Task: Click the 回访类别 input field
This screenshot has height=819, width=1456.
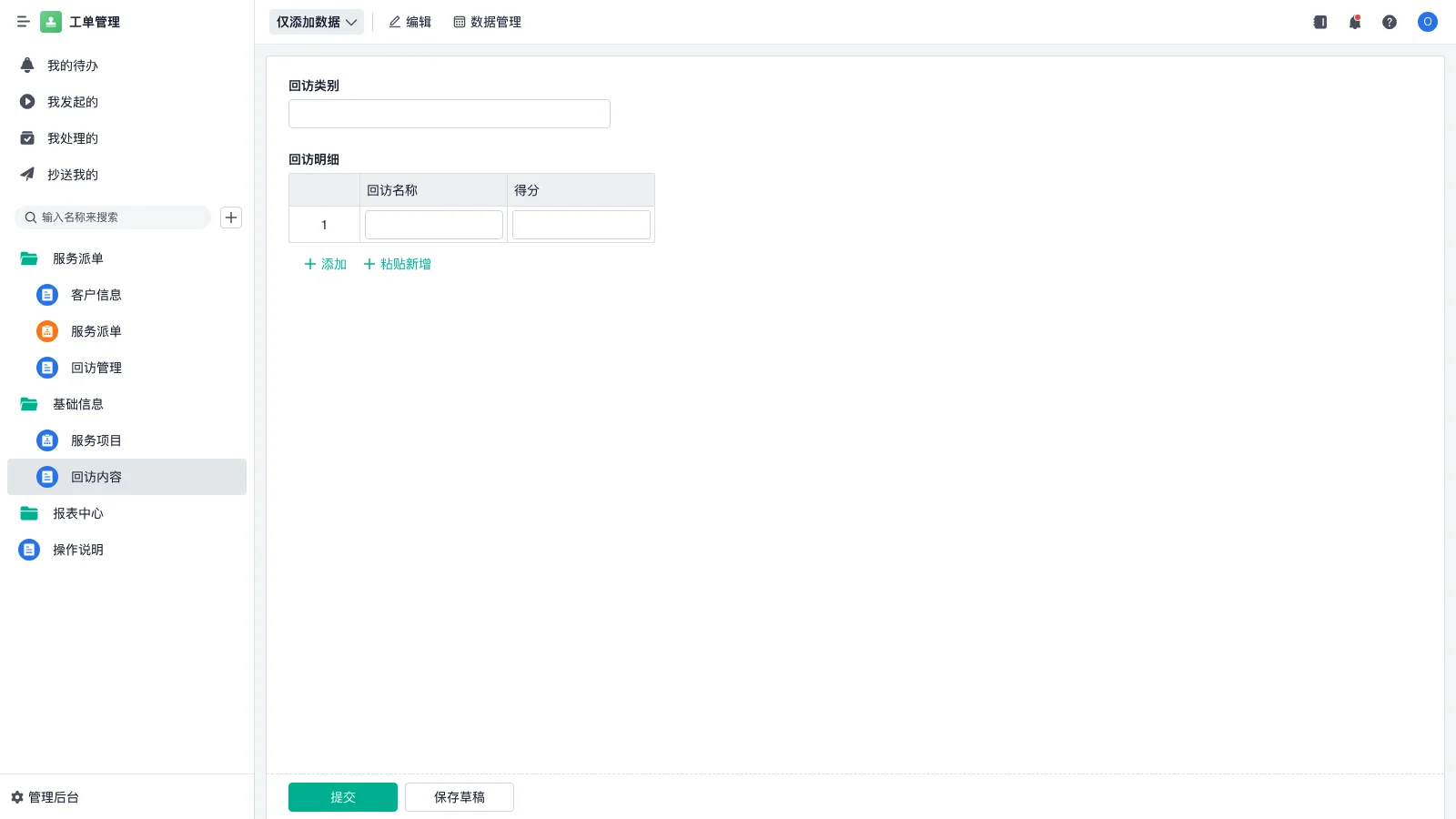Action: [448, 113]
